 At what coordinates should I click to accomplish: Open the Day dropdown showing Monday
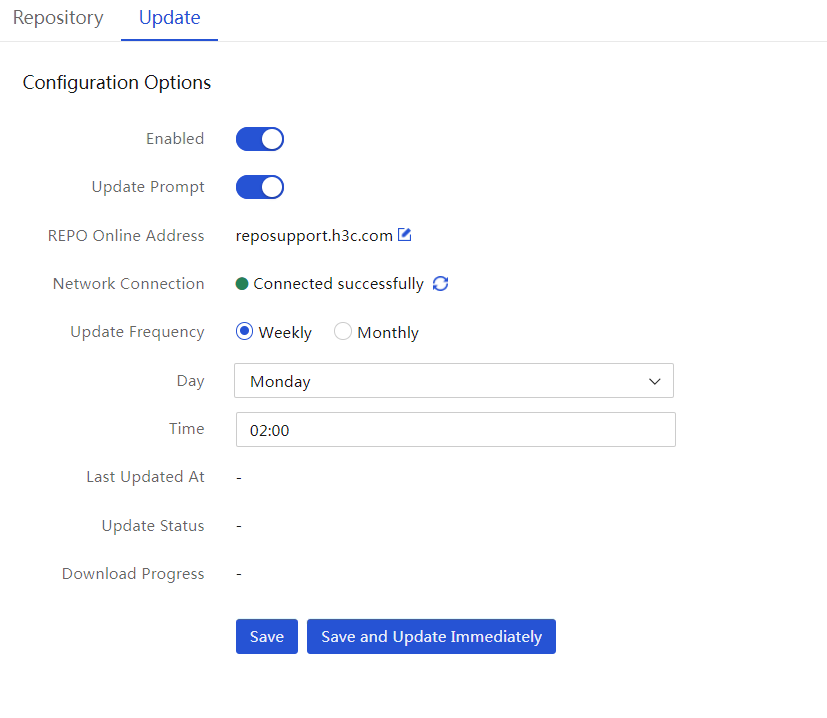[454, 380]
